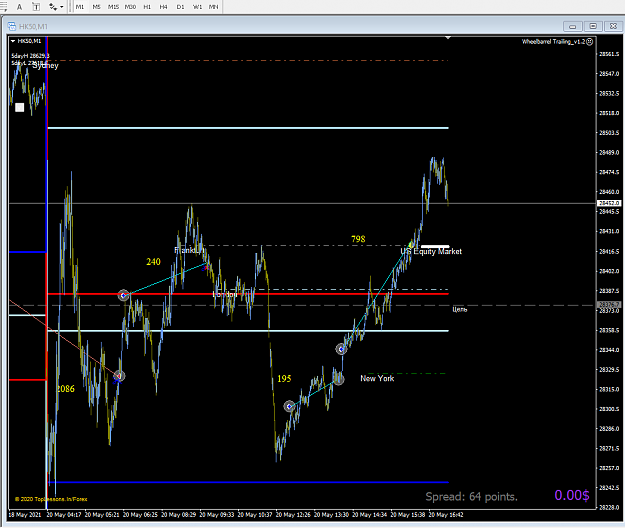Click current price tag 28452.0 on axis
Screen dimensions: 625x528
click(608, 203)
